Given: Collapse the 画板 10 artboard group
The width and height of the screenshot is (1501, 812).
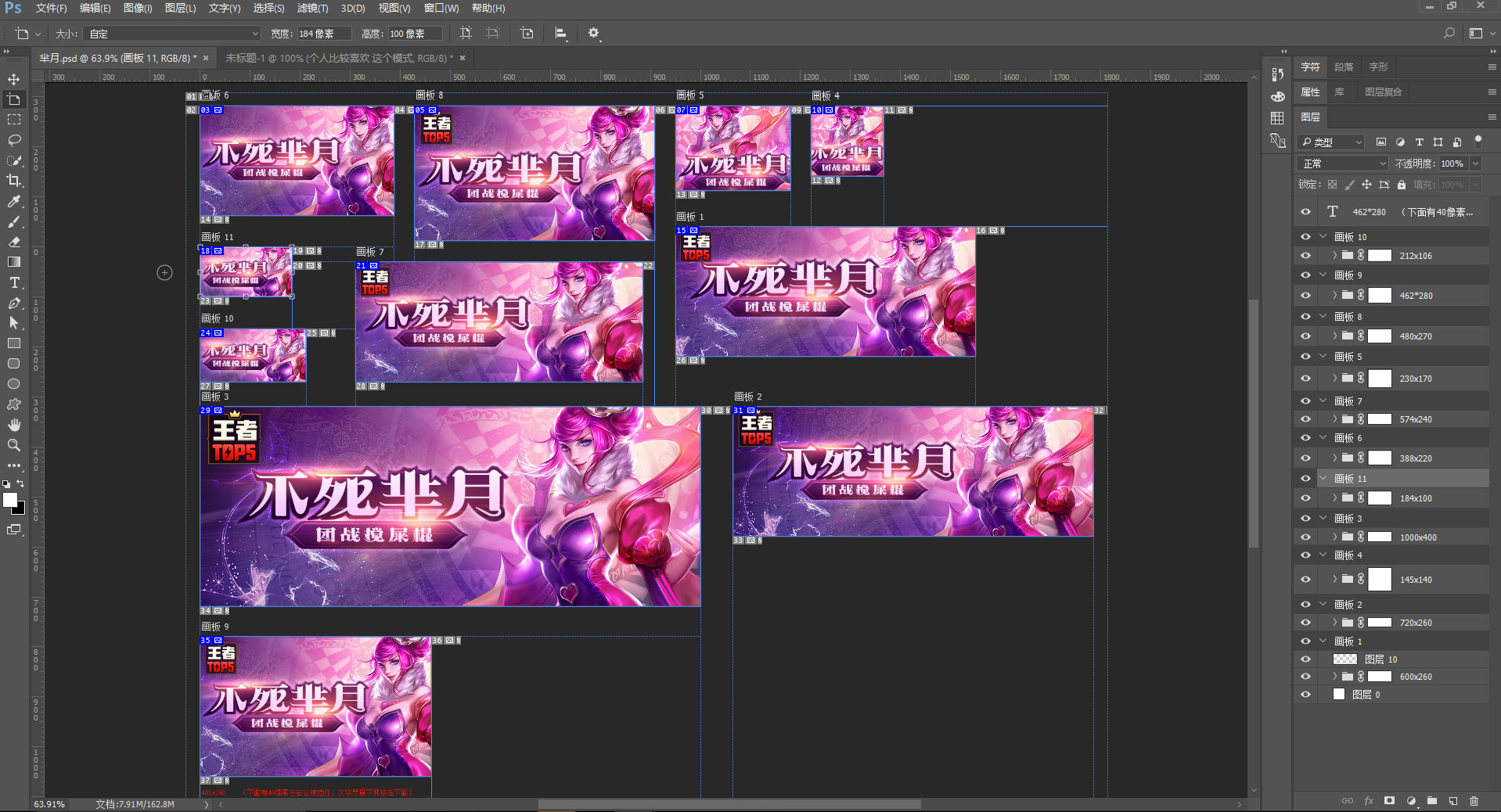Looking at the screenshot, I should (1323, 236).
